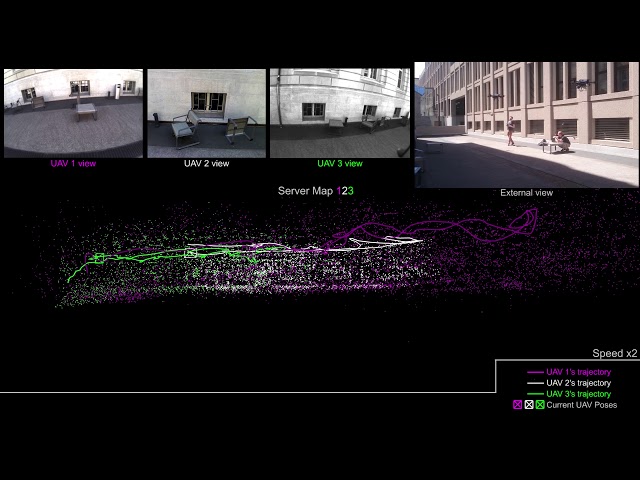Click the "UAV 3's trajectory" legend entry
Screen dimensions: 640x480
pos(569,394)
